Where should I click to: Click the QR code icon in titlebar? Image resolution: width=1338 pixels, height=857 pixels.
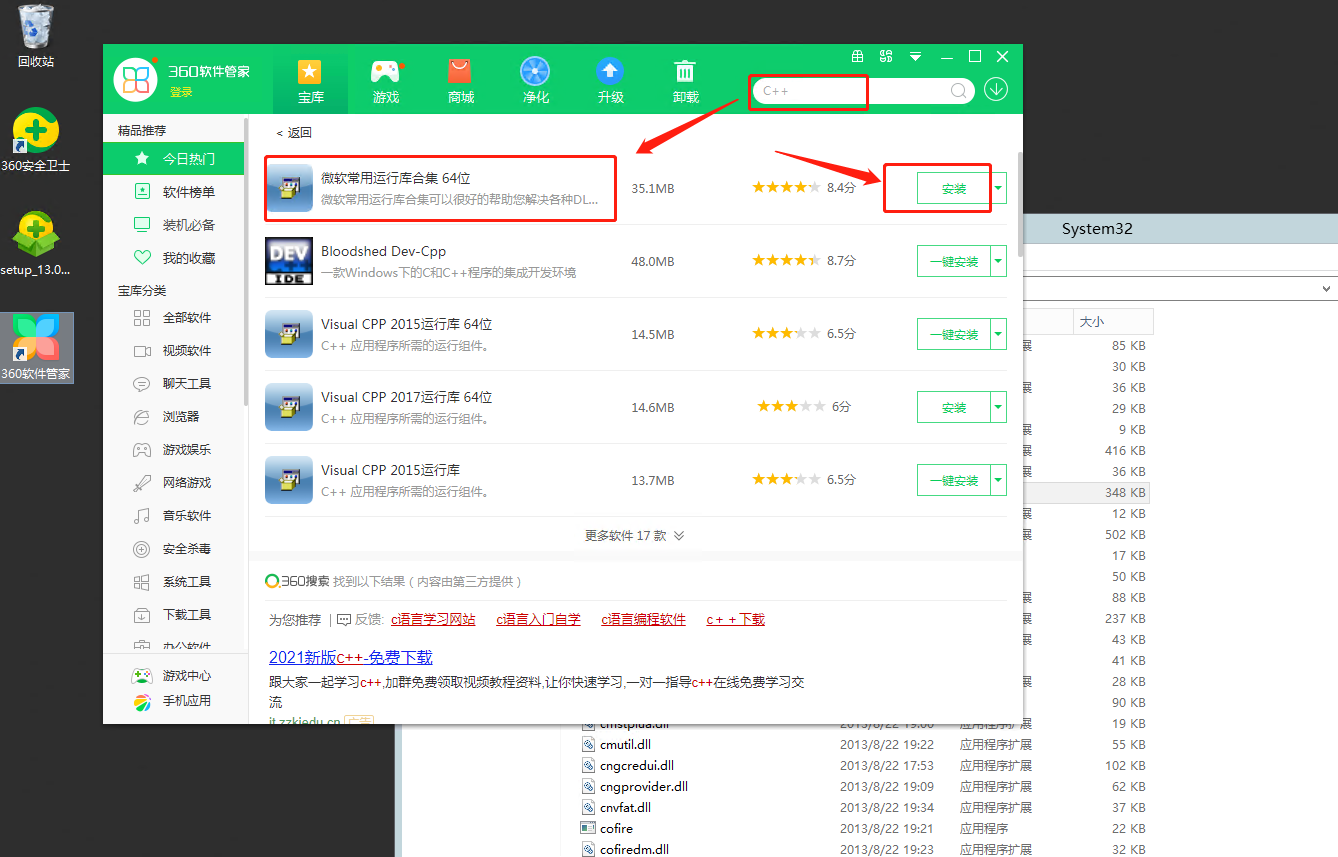885,57
